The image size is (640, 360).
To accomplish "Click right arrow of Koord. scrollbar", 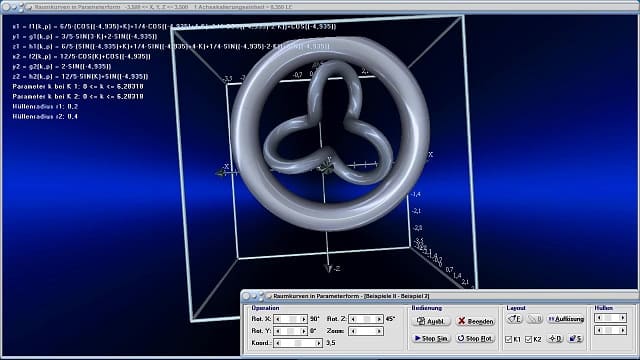I will tap(318, 343).
